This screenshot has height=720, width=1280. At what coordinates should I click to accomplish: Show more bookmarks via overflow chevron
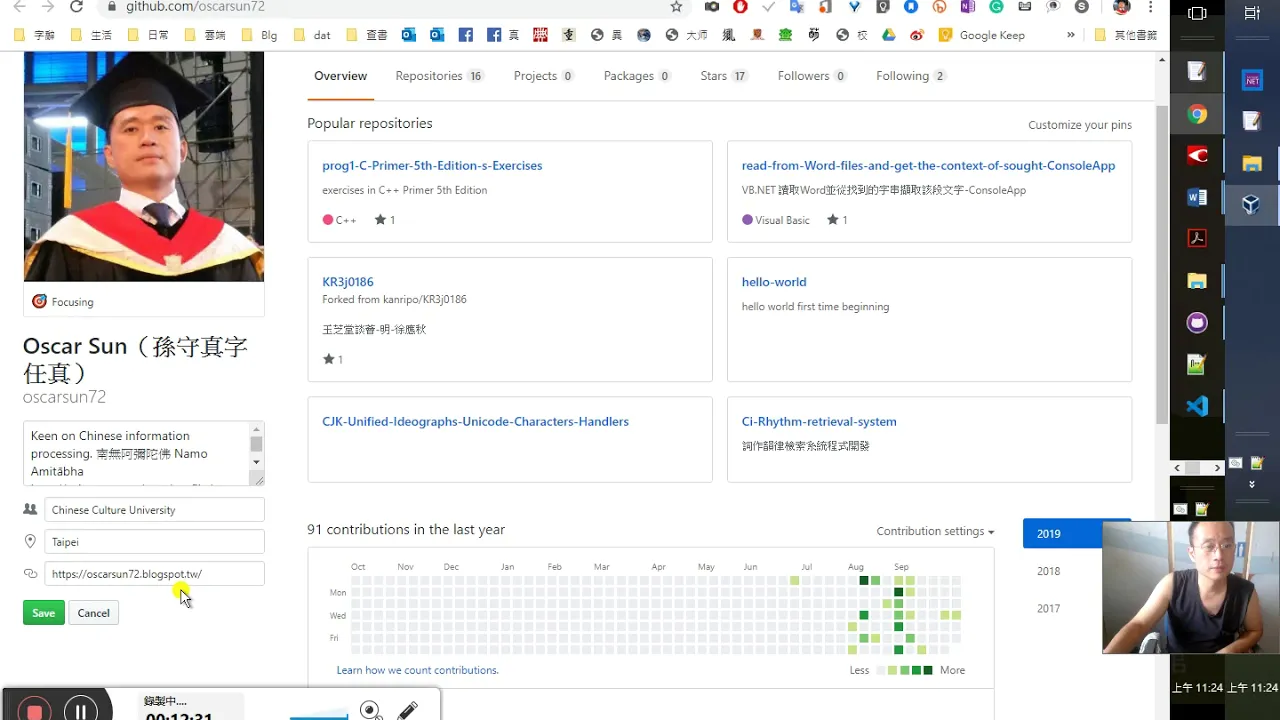[x=1071, y=35]
